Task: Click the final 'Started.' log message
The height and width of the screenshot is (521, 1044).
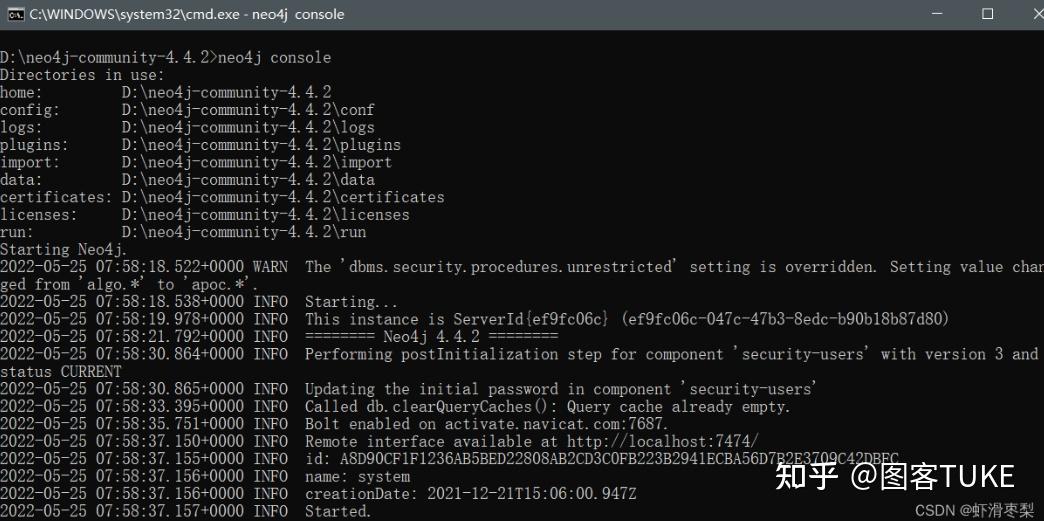Action: click(x=338, y=512)
